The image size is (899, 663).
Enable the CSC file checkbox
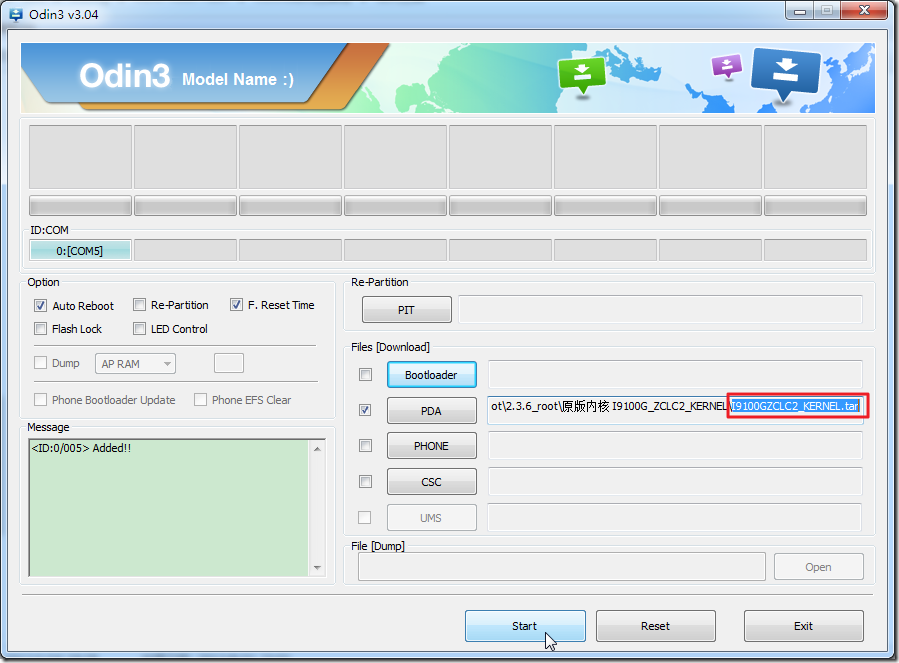click(365, 481)
